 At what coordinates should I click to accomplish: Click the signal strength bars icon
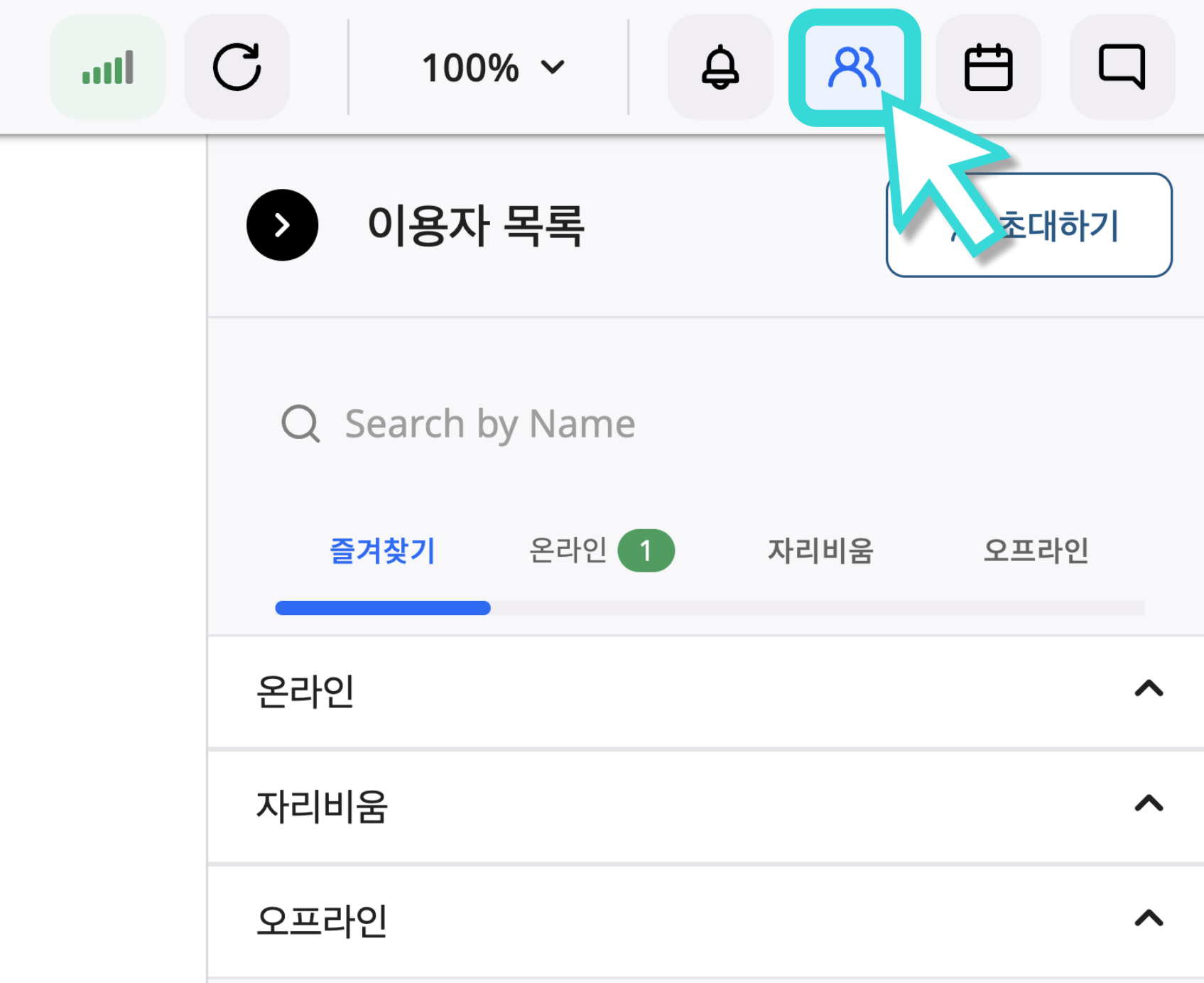tap(107, 67)
